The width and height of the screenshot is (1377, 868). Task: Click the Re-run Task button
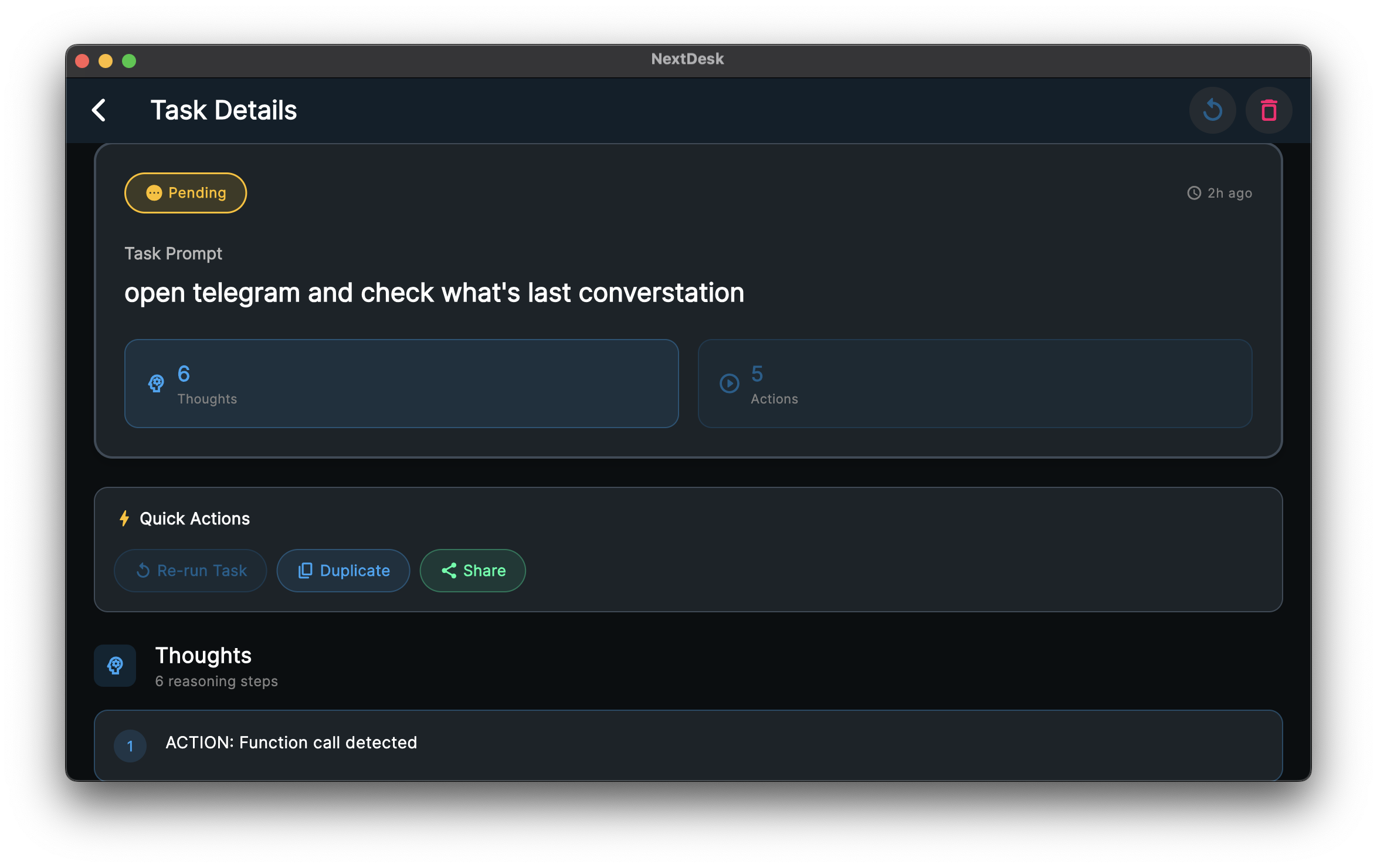pyautogui.click(x=190, y=570)
